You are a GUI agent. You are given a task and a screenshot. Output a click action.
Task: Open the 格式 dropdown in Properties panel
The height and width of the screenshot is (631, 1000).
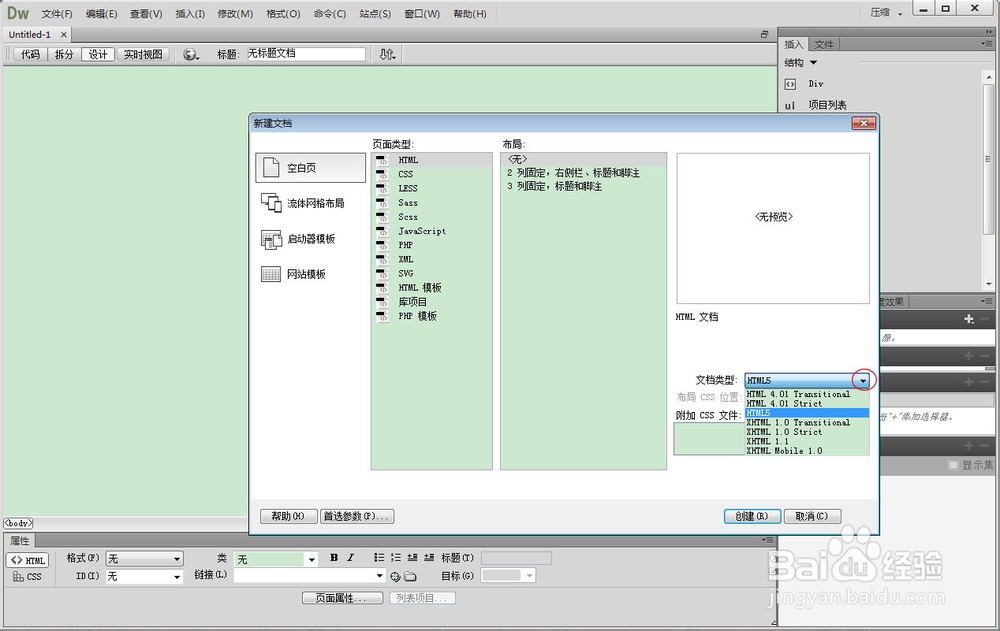(143, 559)
